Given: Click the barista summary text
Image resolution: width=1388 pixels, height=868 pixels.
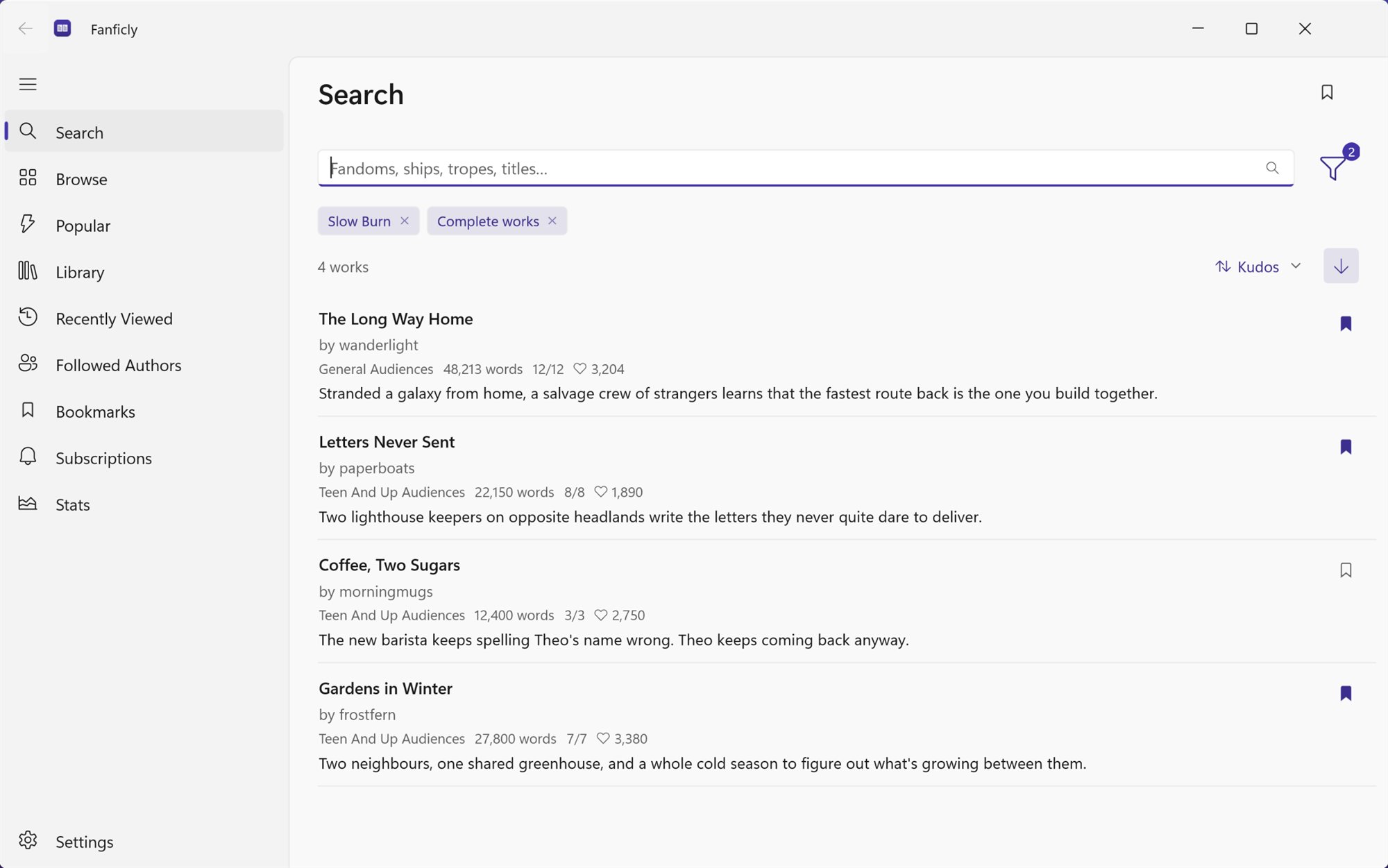Looking at the screenshot, I should coord(613,640).
